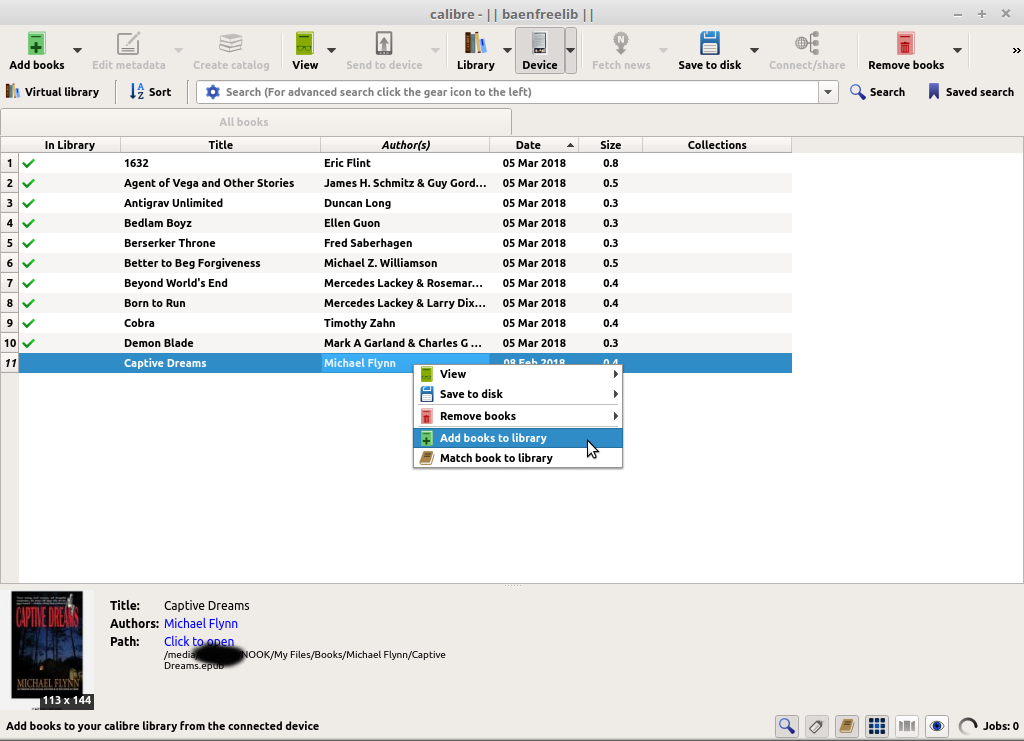
Task: Expand the View dropdown arrow
Action: click(x=331, y=50)
